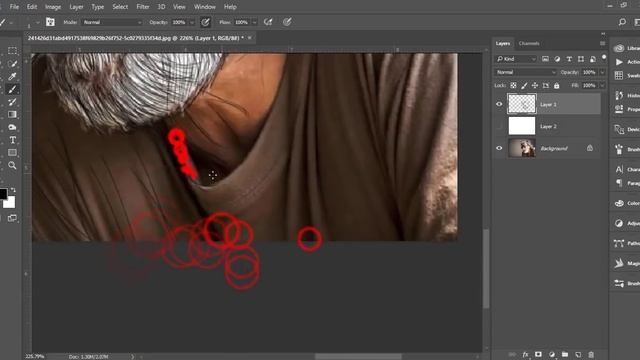Select the Gradient tool
The height and width of the screenshot is (360, 640).
(x=12, y=114)
